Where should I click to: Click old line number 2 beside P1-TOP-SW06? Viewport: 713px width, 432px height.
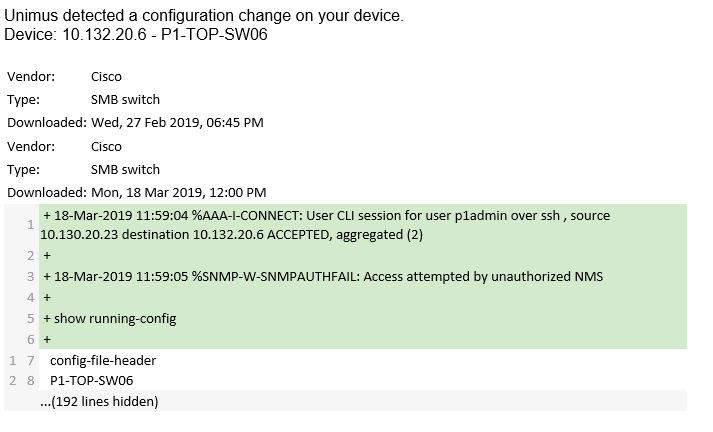13,380
